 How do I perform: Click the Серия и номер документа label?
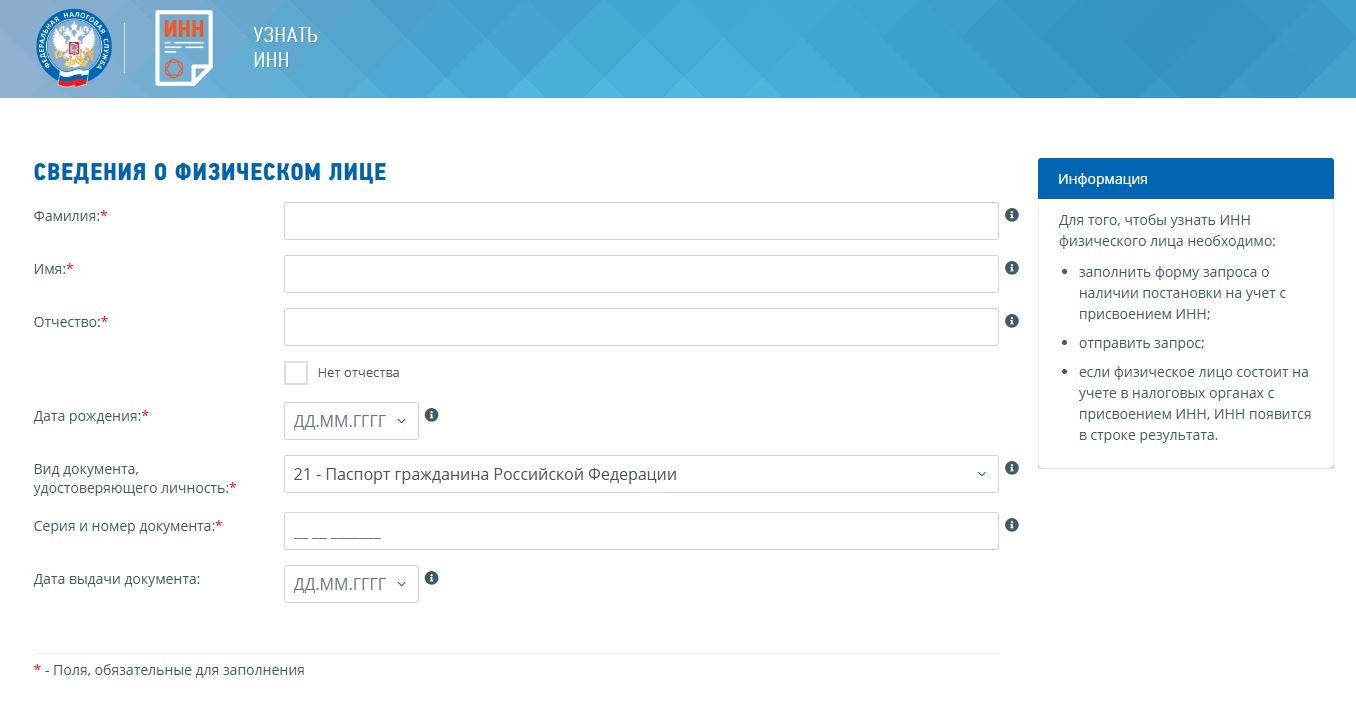(x=128, y=525)
